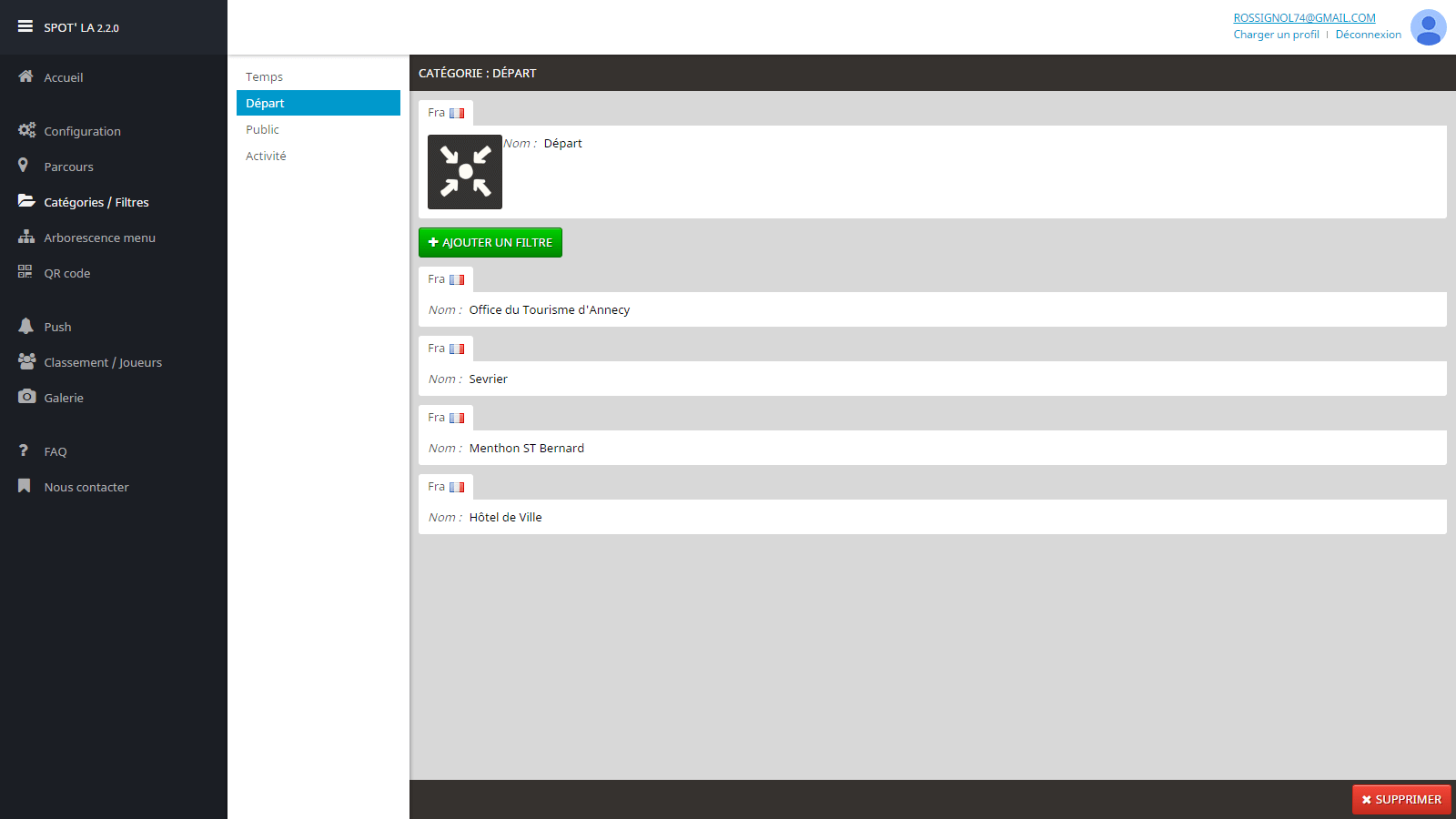Viewport: 1456px width, 819px height.
Task: Switch to the Activité category tab
Action: click(266, 156)
